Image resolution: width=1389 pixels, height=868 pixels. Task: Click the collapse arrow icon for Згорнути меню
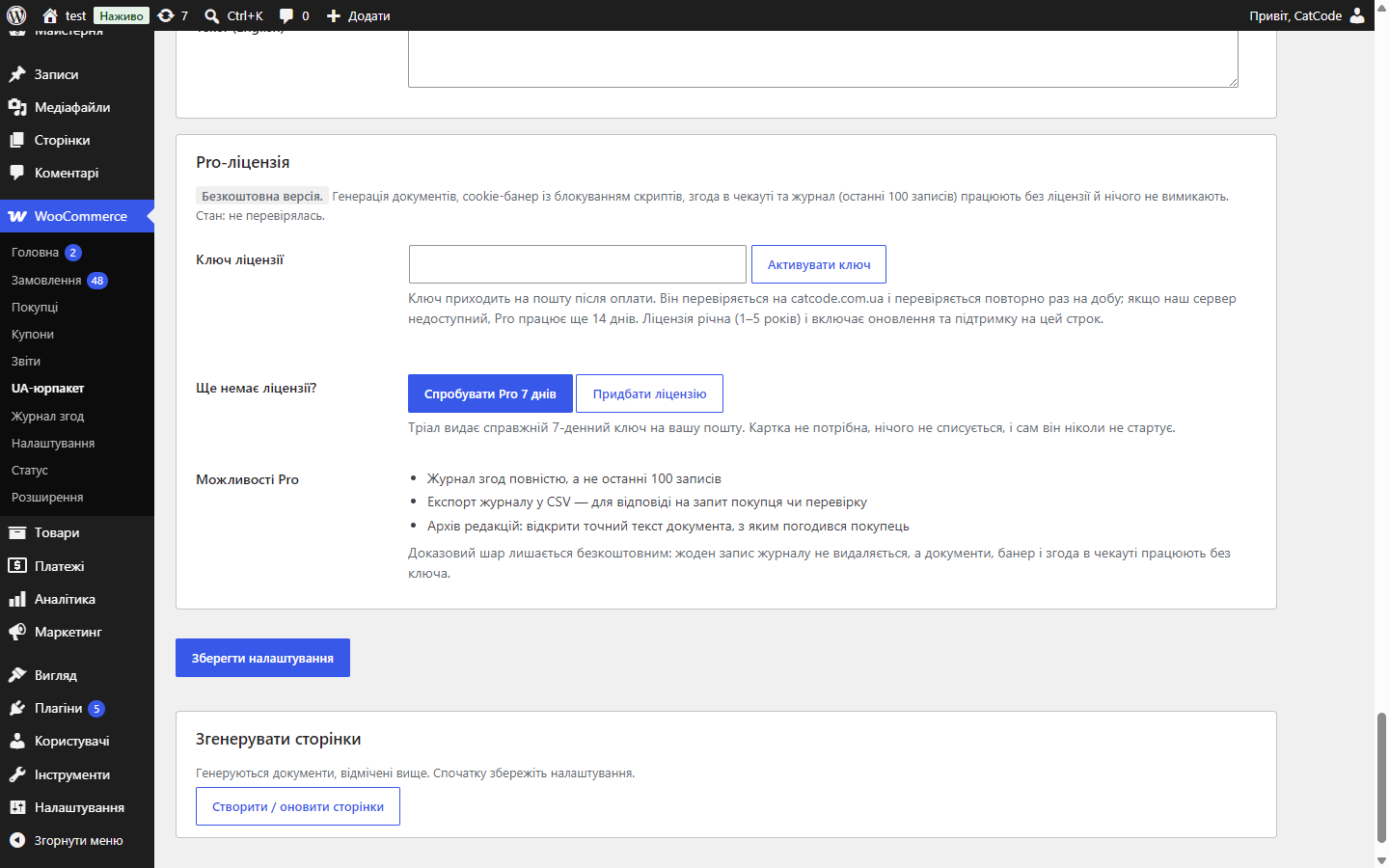click(17, 840)
